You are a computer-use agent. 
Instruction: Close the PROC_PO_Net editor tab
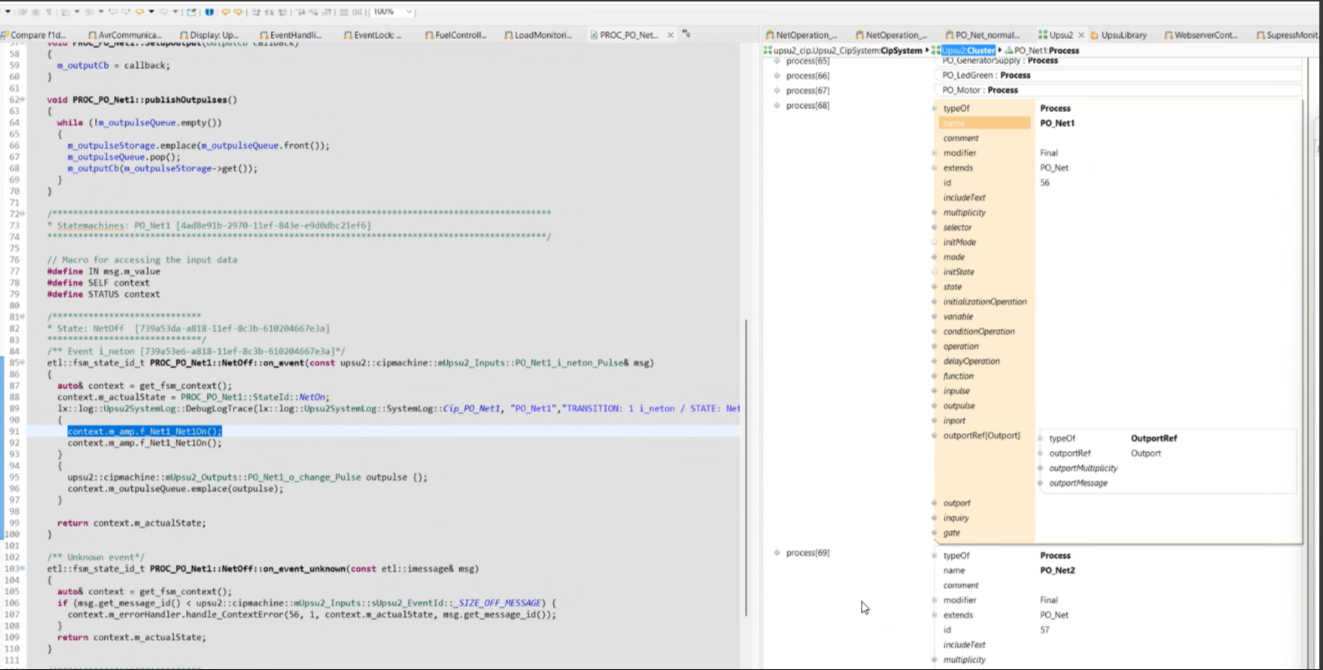[x=671, y=35]
